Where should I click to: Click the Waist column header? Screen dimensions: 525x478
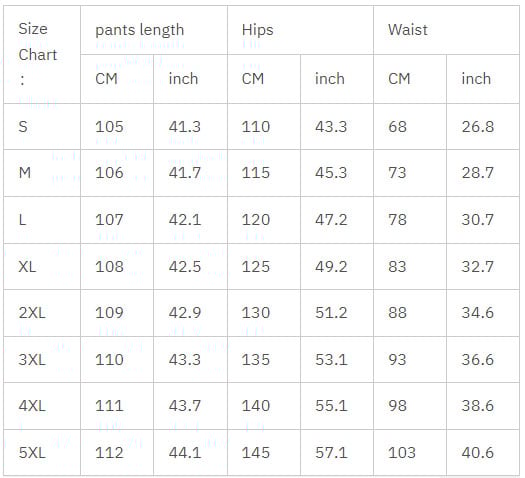pos(446,30)
